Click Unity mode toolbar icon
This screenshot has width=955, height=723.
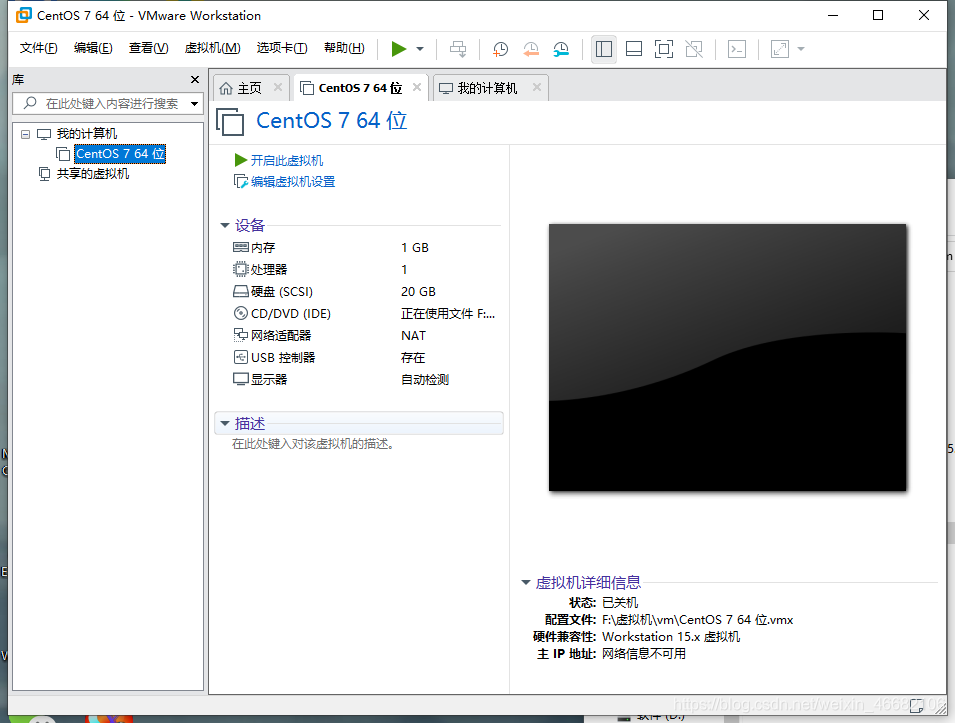pos(694,49)
